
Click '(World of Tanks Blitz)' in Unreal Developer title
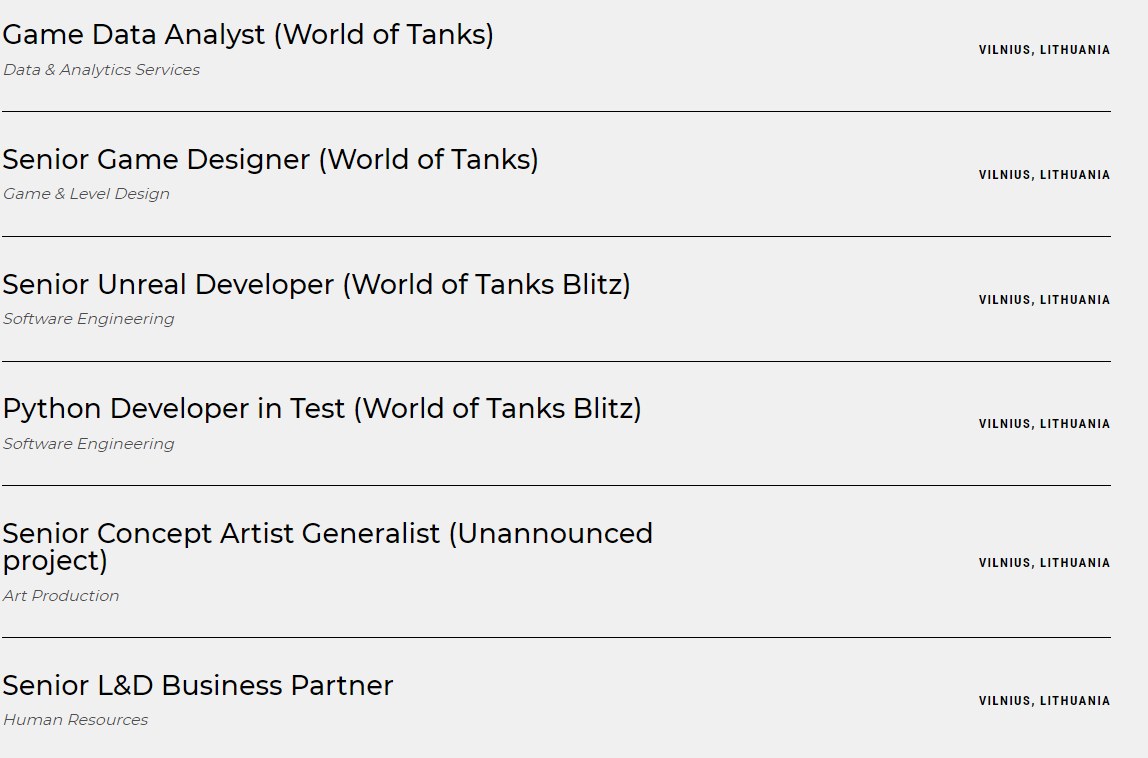click(x=487, y=285)
